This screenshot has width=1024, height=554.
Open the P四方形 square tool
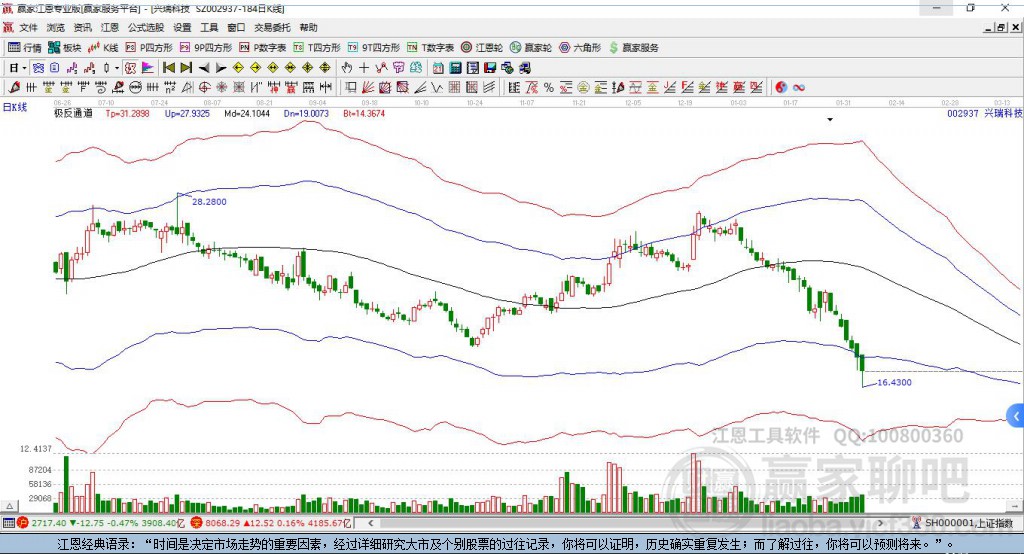(x=149, y=48)
